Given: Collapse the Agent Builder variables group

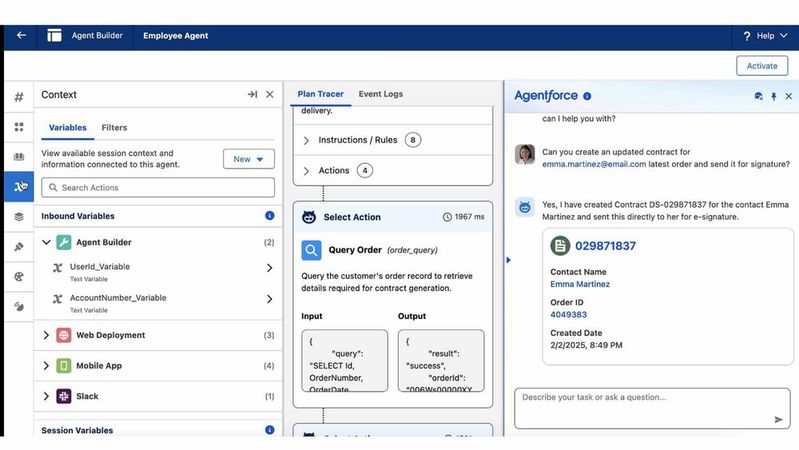Looking at the screenshot, I should (46, 242).
